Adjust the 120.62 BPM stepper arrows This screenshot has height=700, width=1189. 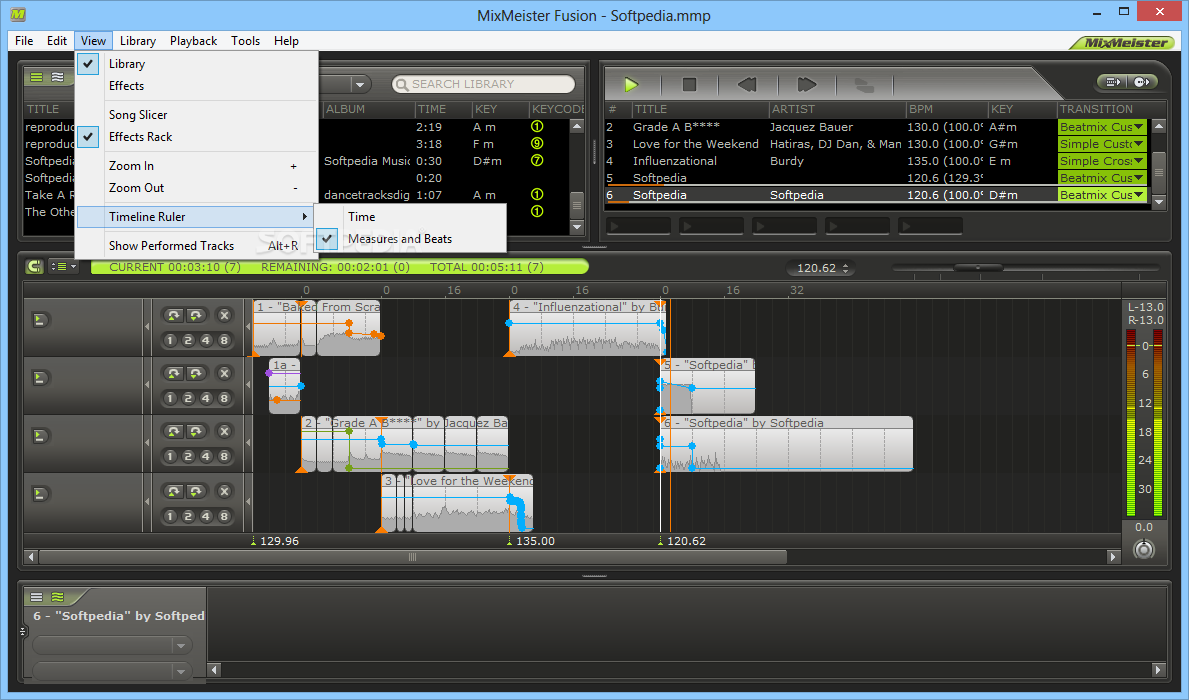pyautogui.click(x=845, y=268)
